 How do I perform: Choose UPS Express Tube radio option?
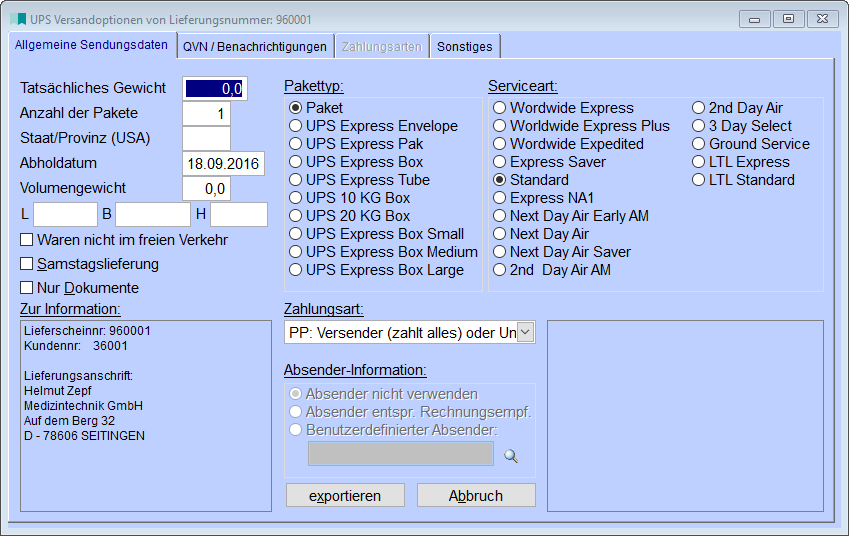point(296,180)
